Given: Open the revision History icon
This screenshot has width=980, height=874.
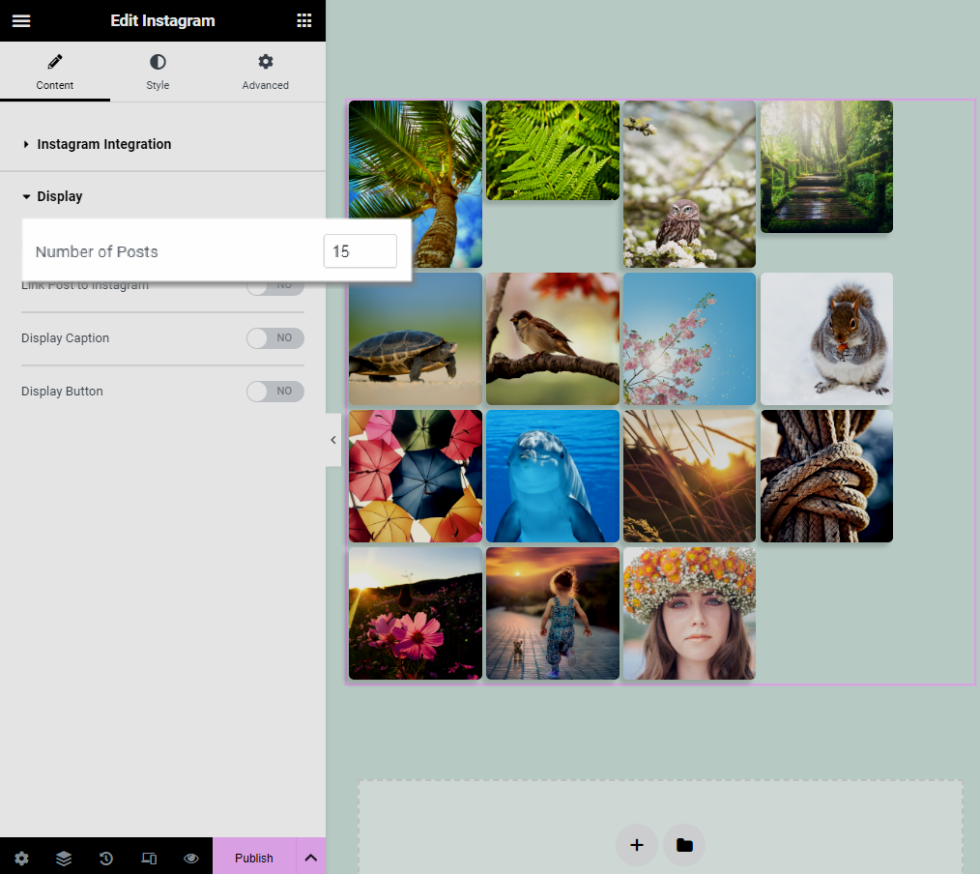Looking at the screenshot, I should coord(106,858).
